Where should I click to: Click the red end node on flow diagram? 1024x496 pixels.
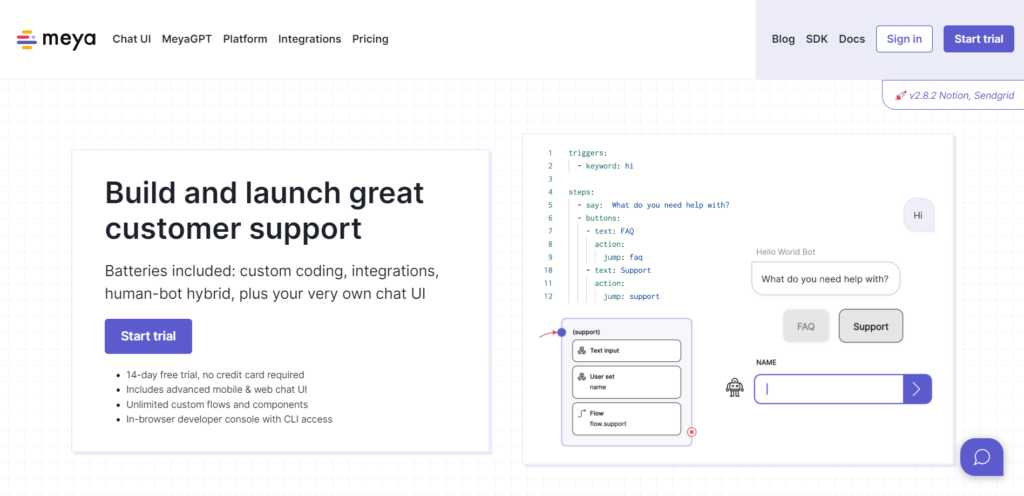point(691,432)
